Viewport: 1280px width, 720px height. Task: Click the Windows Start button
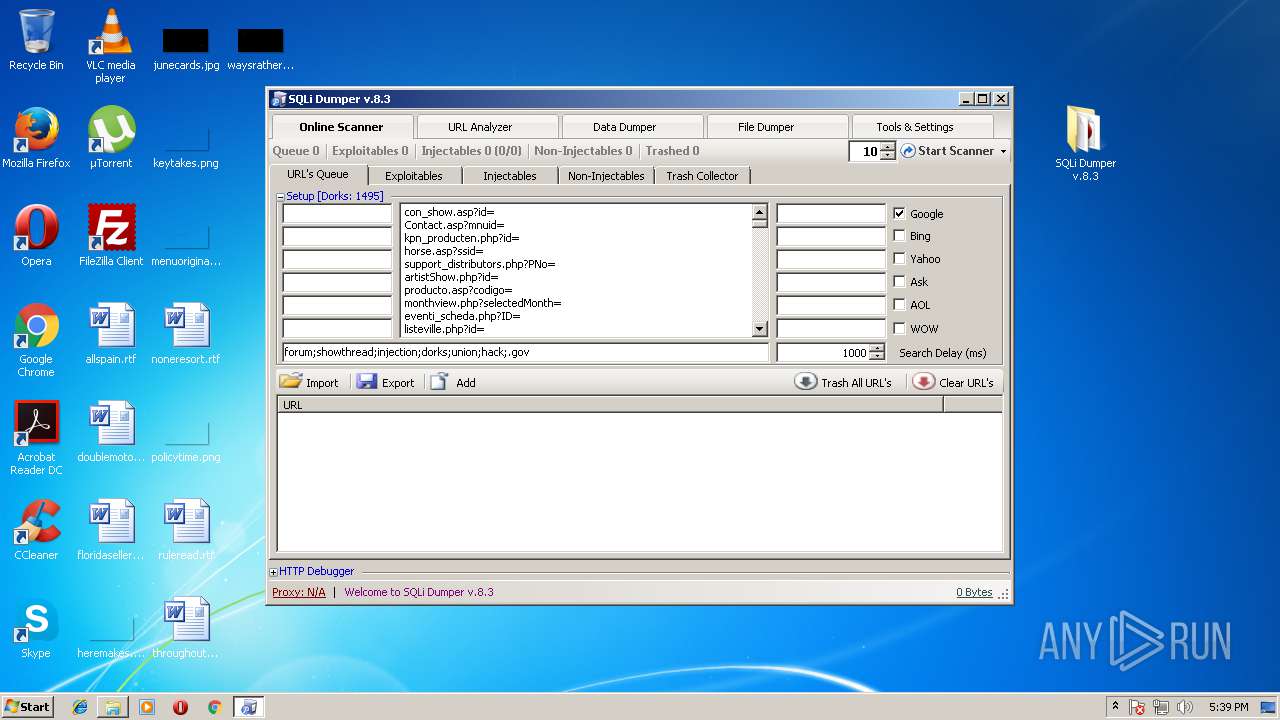[x=28, y=706]
